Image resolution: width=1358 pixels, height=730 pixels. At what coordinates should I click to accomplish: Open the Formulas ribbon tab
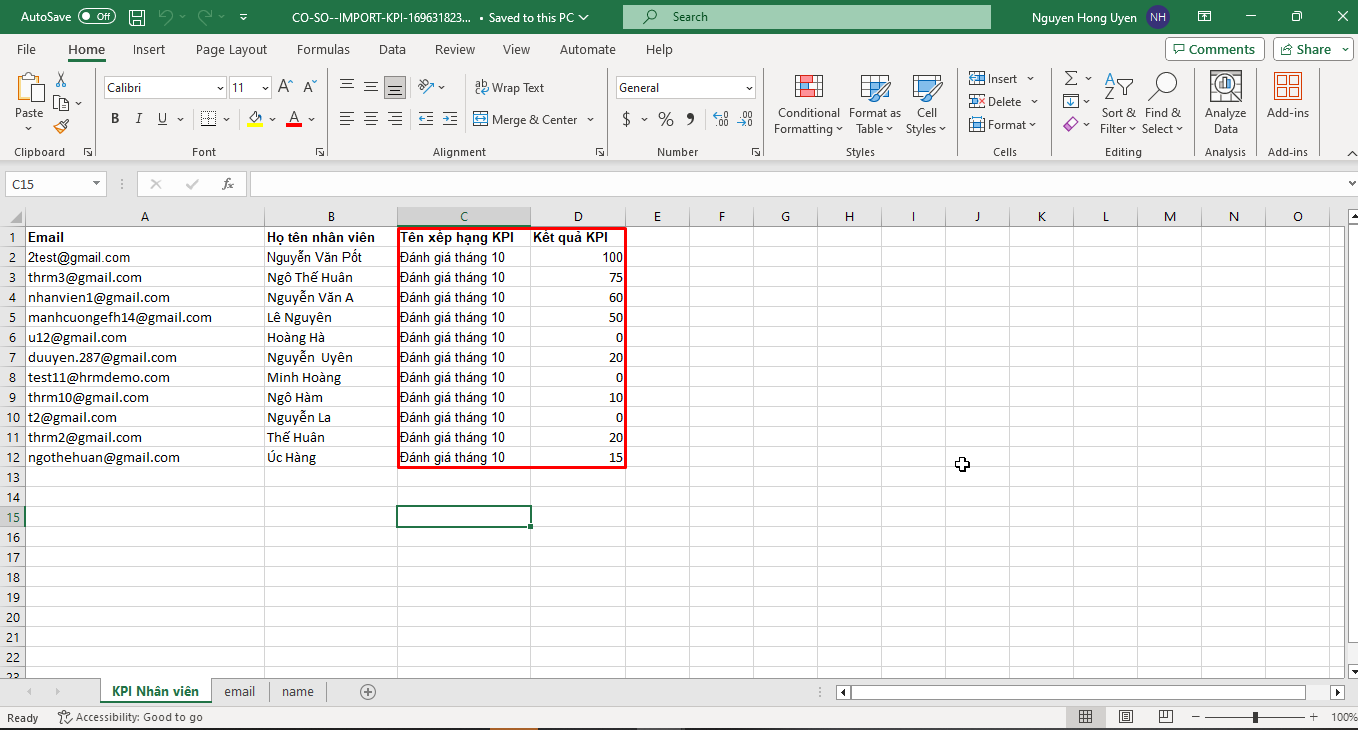(323, 49)
